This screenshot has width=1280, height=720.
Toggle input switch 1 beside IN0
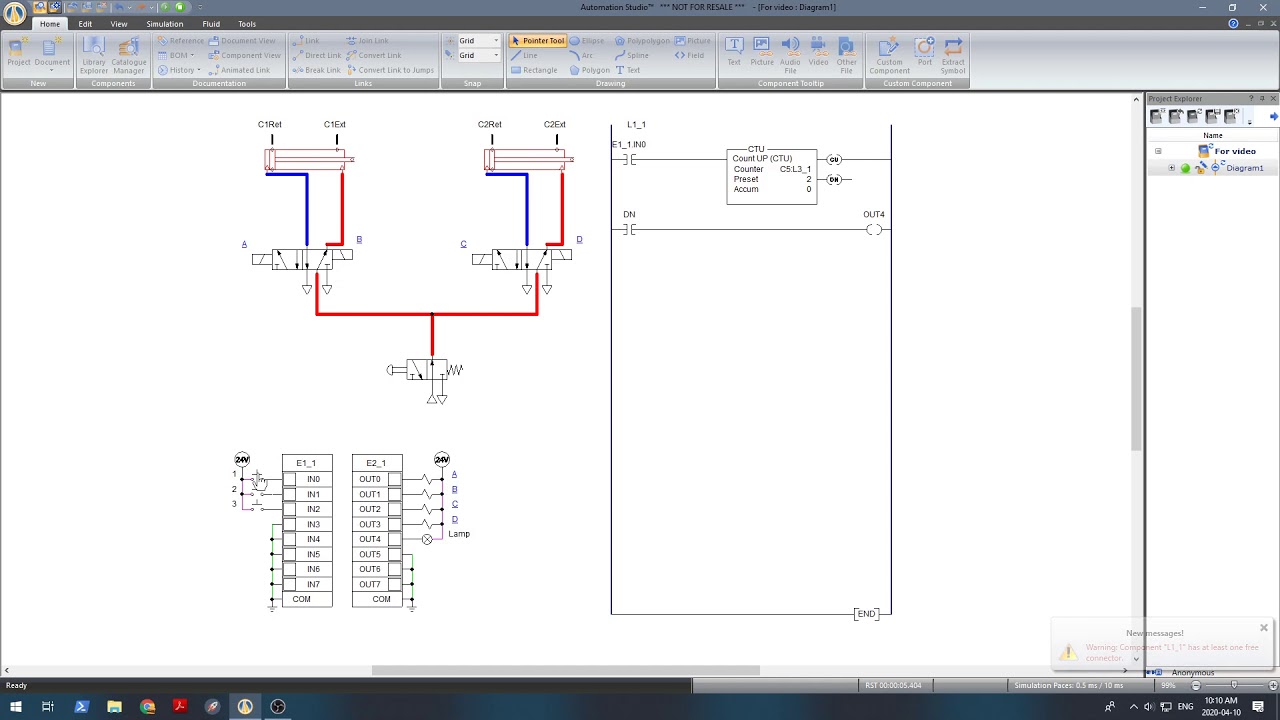point(258,479)
